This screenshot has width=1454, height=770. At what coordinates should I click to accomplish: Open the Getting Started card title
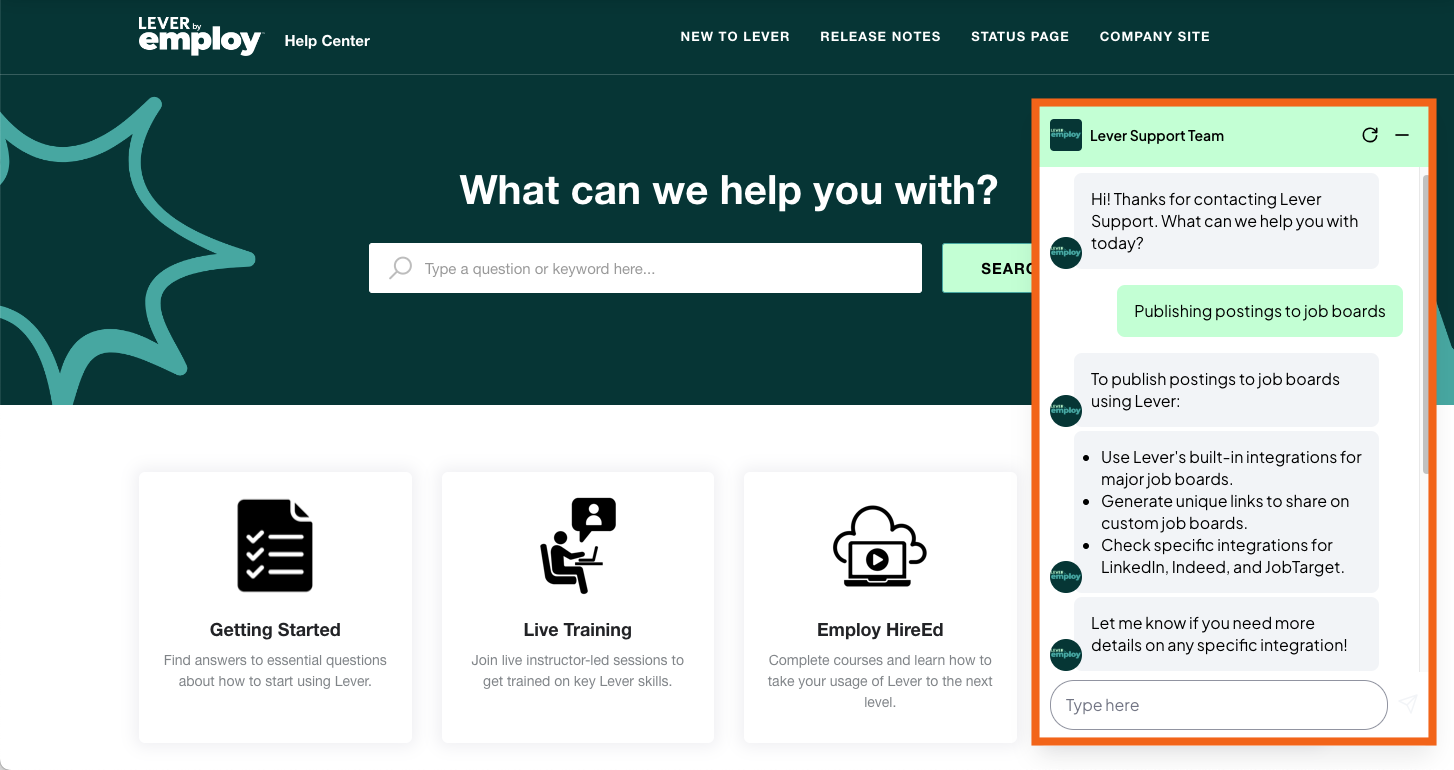[275, 630]
